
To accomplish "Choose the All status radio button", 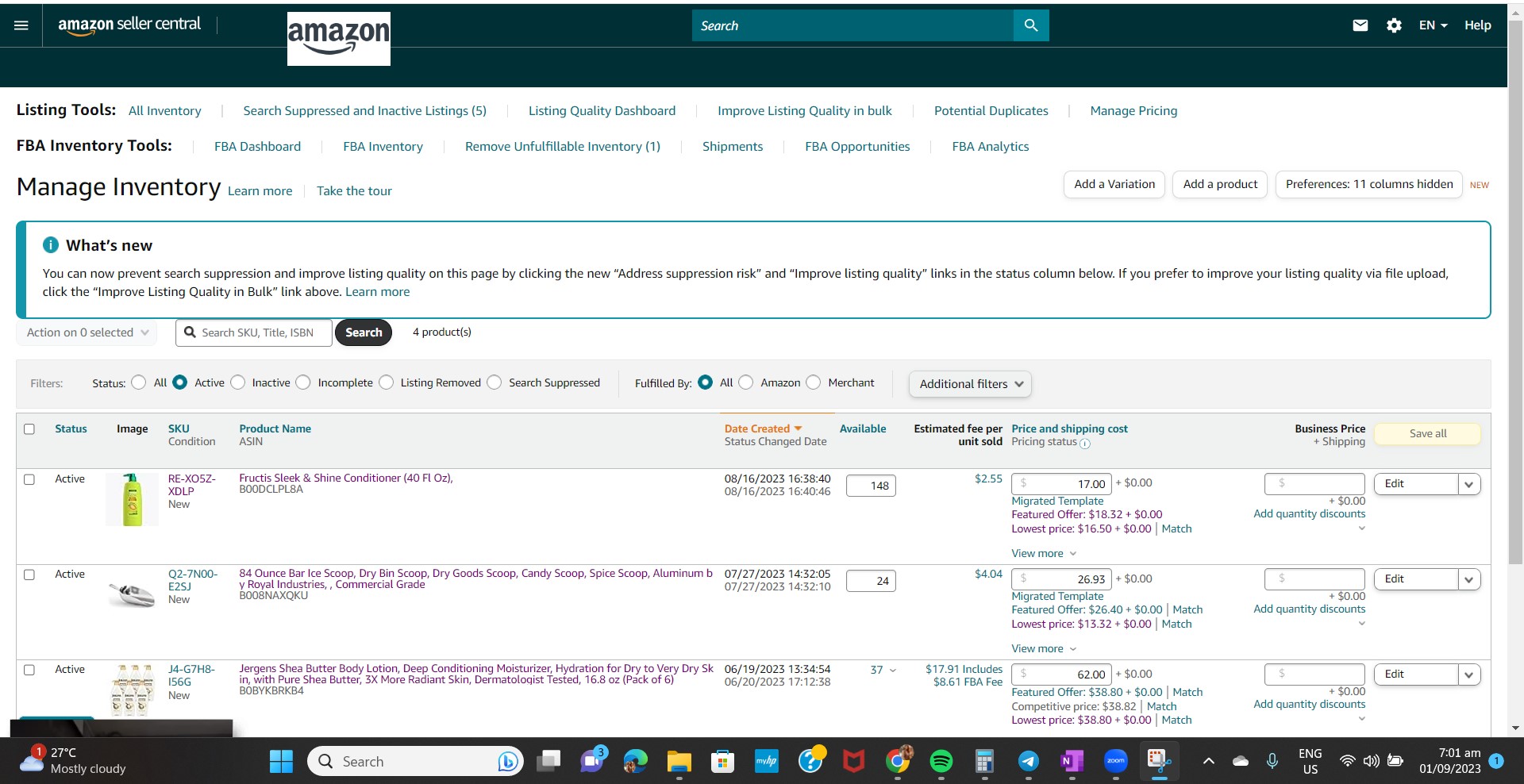I will (139, 382).
